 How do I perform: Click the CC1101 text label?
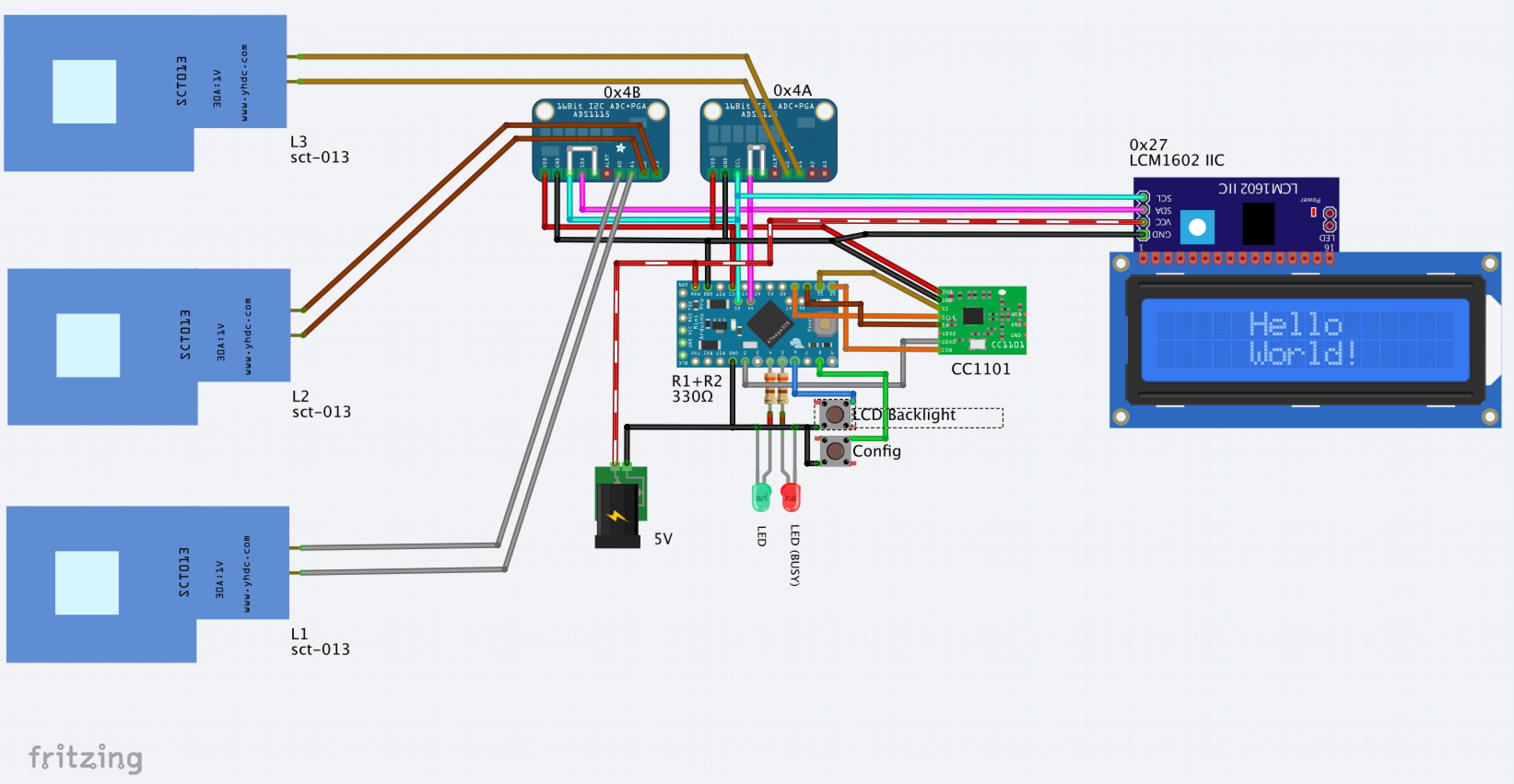980,369
